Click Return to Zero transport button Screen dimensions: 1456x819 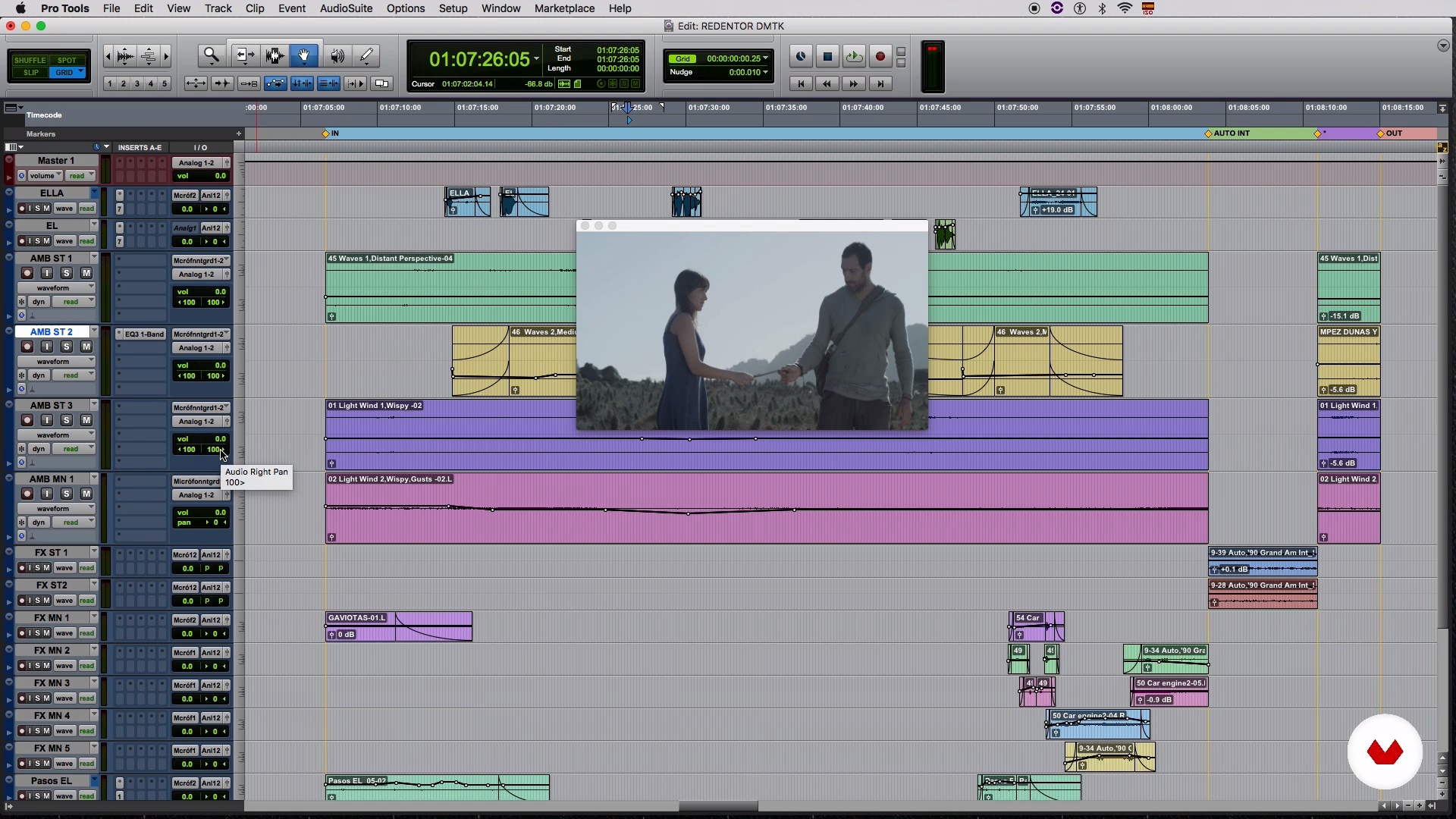coord(801,83)
